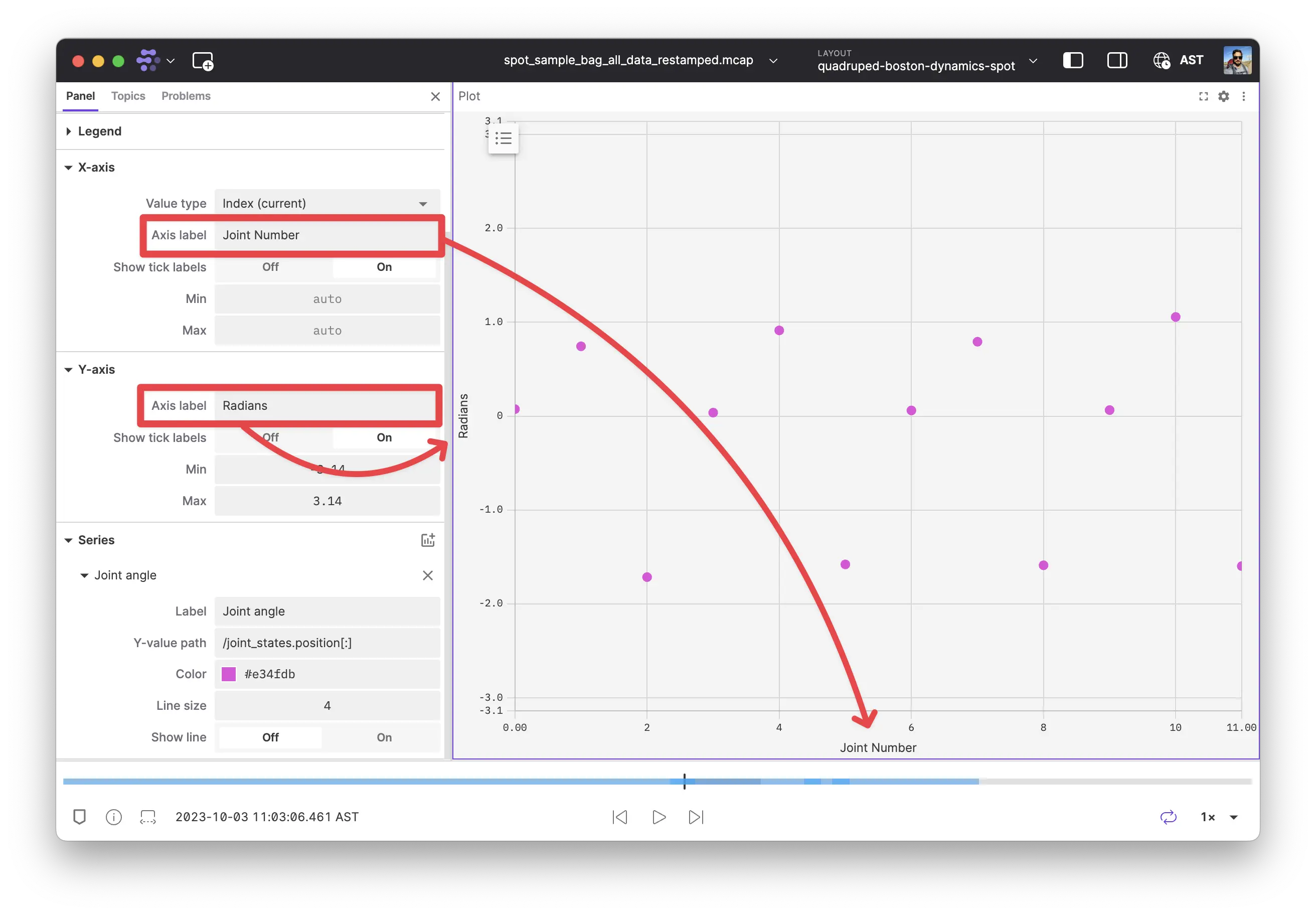Toggle the plot legend list icon
The width and height of the screenshot is (1316, 915).
click(503, 138)
